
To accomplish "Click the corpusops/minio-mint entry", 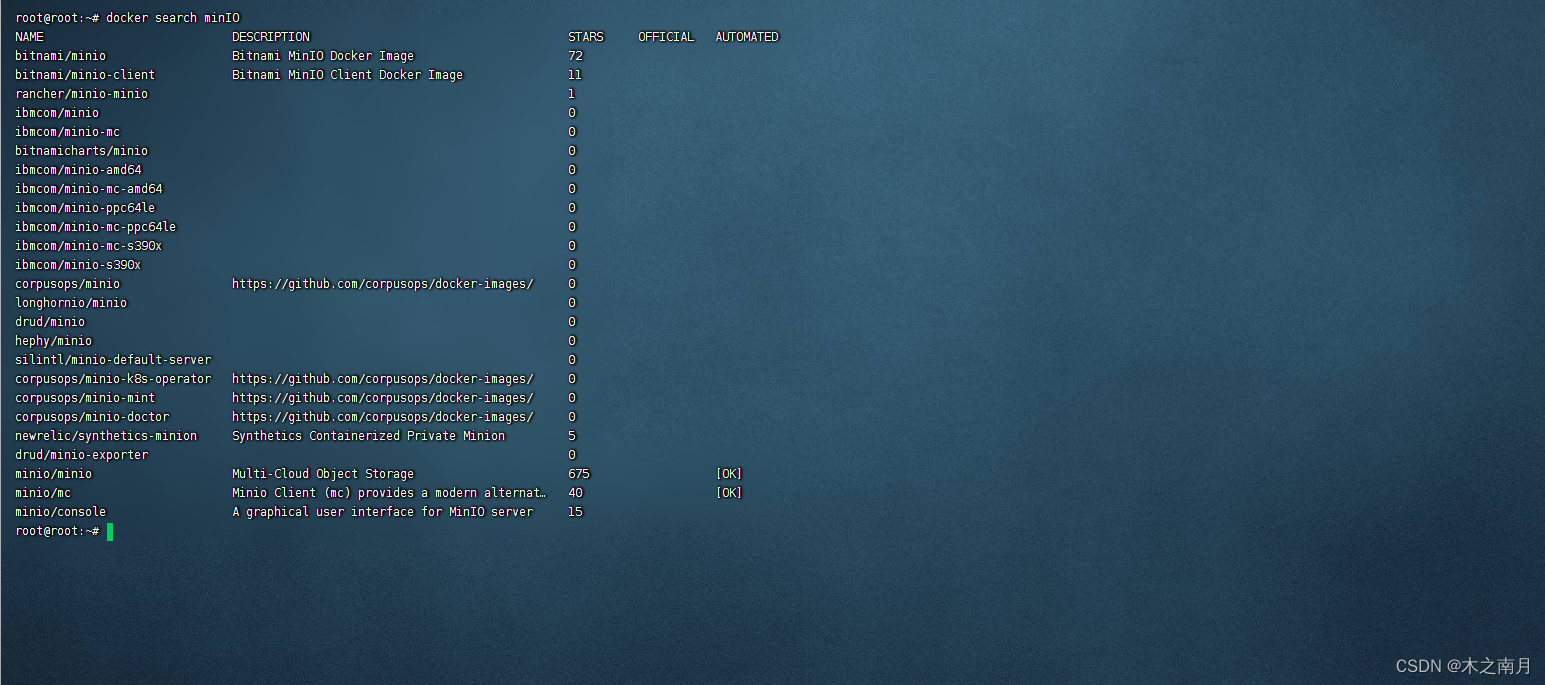I will [85, 398].
